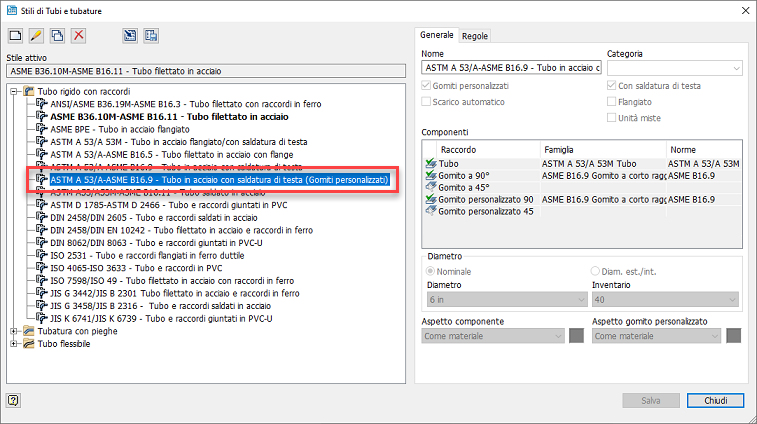
Task: Open the help question mark icon
Action: 14,400
